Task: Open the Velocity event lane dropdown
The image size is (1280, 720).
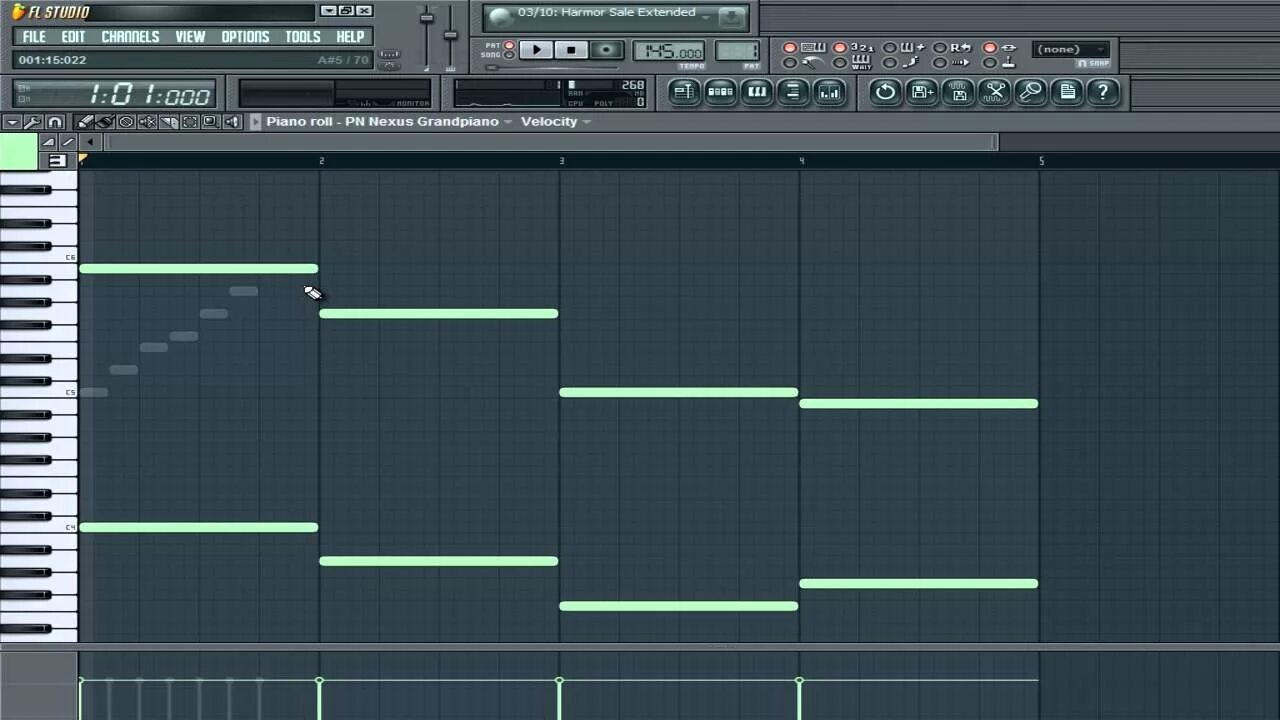Action: point(556,121)
